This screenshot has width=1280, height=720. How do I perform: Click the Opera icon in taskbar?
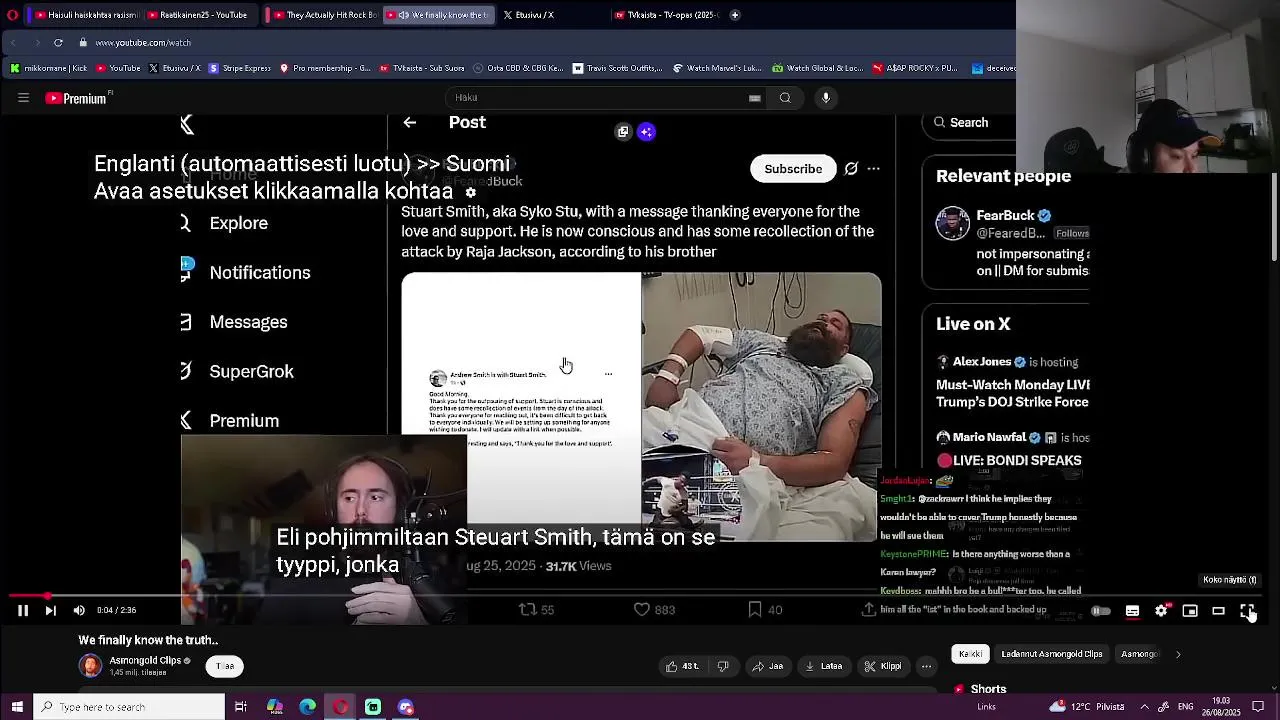[x=340, y=707]
